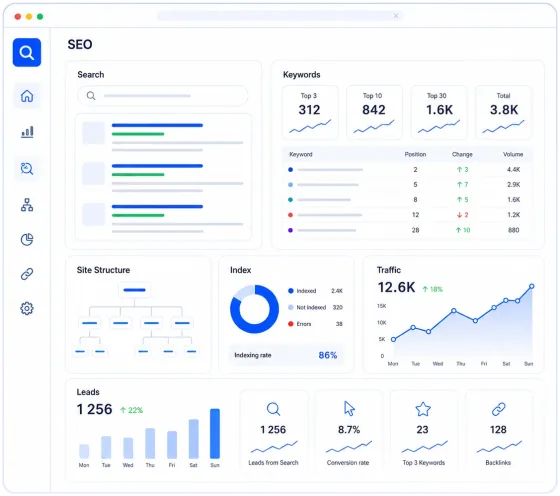Click the star icon above Top 3 Keywords
This screenshot has width=560, height=496.
click(x=423, y=409)
